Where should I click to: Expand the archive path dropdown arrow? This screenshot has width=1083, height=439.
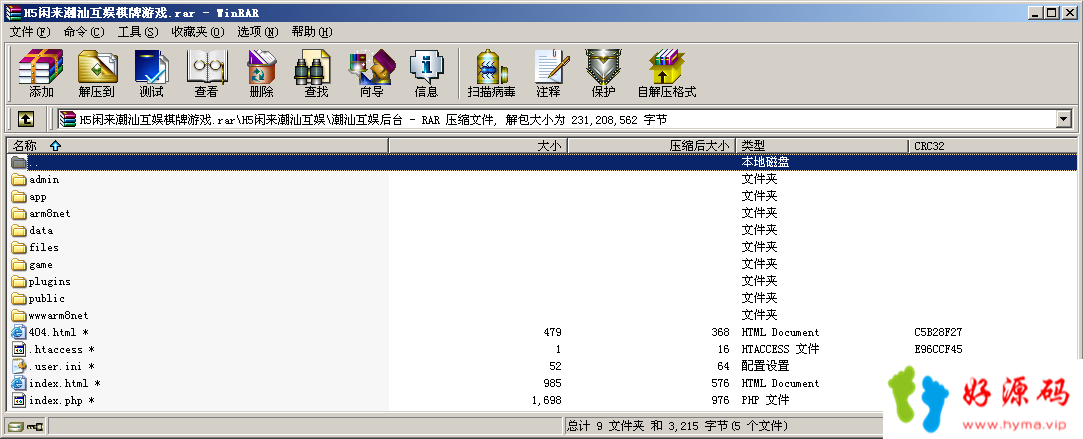[x=1062, y=119]
